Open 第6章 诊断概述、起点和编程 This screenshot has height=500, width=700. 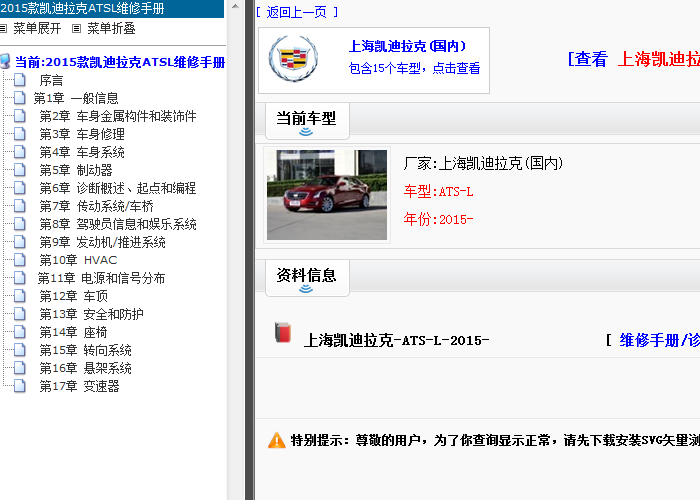[x=118, y=188]
